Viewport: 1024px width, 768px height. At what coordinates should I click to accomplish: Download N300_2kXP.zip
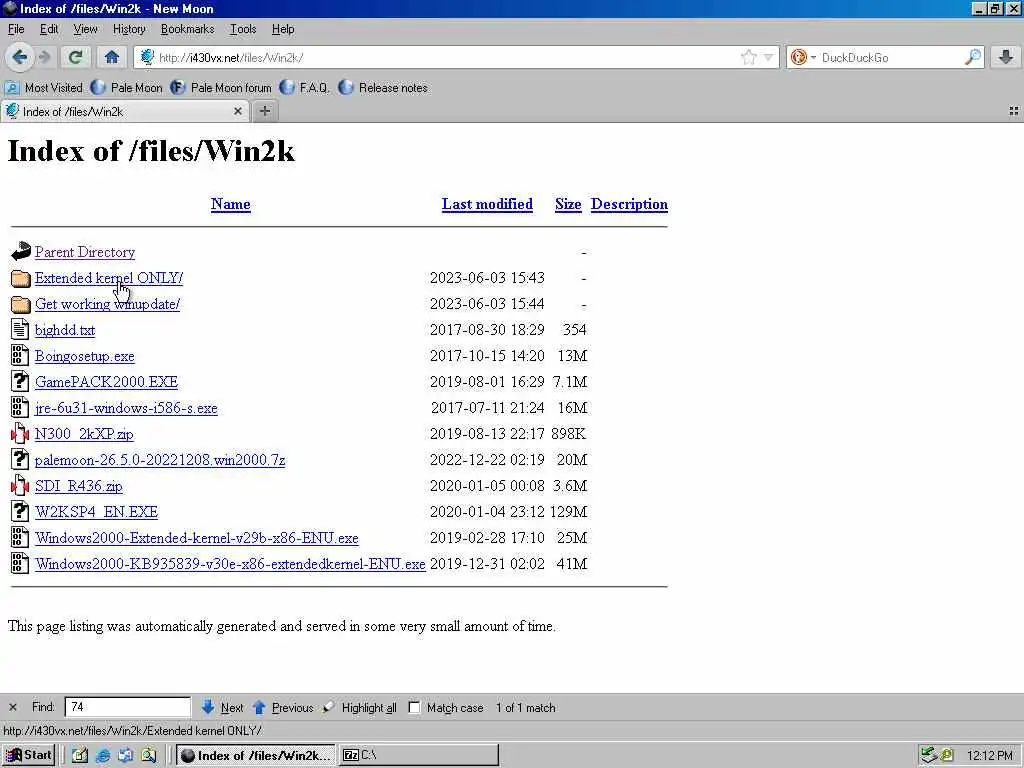coord(84,434)
